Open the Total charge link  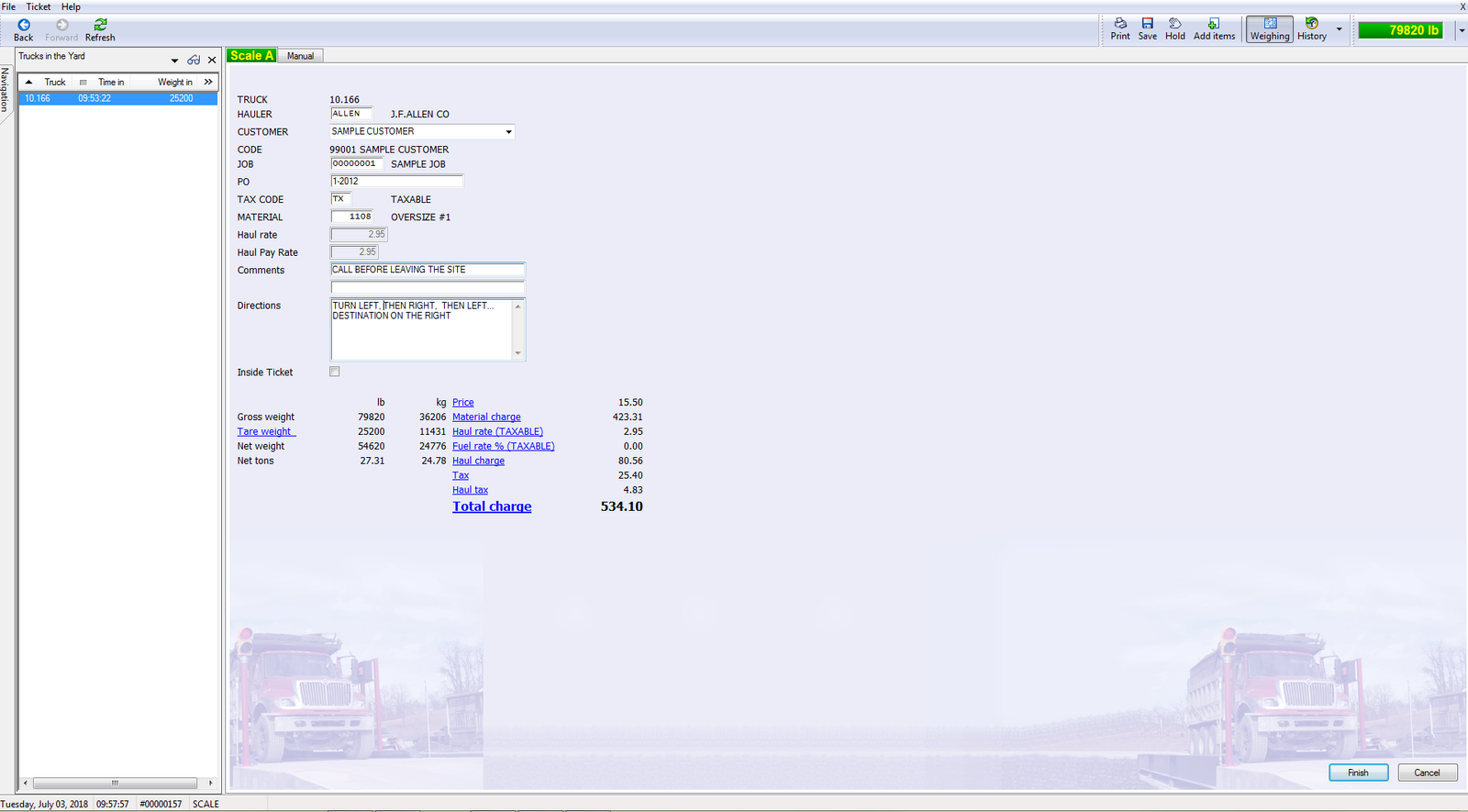tap(492, 506)
